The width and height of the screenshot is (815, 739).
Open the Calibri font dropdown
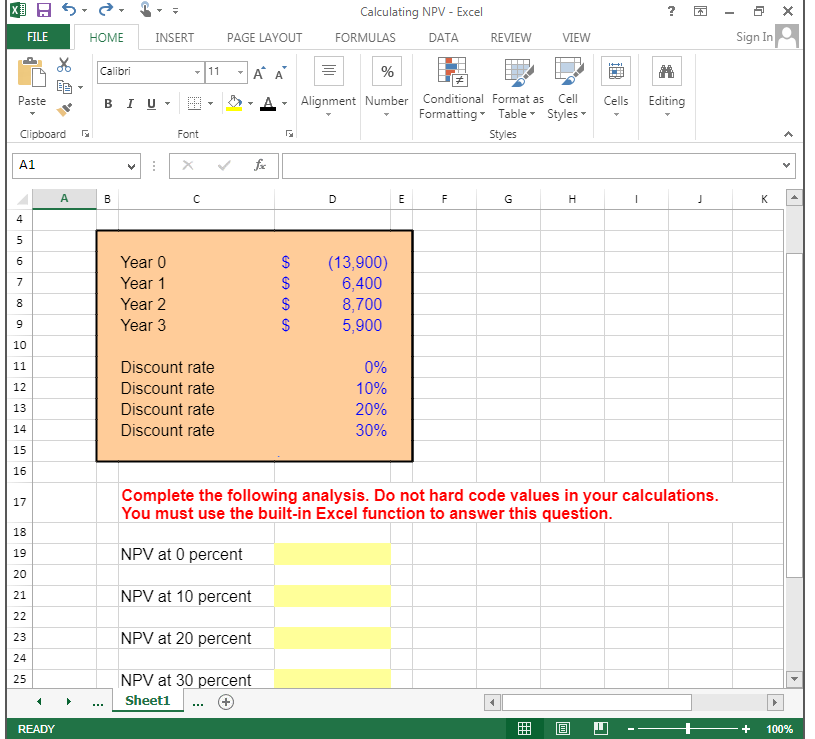(x=196, y=72)
